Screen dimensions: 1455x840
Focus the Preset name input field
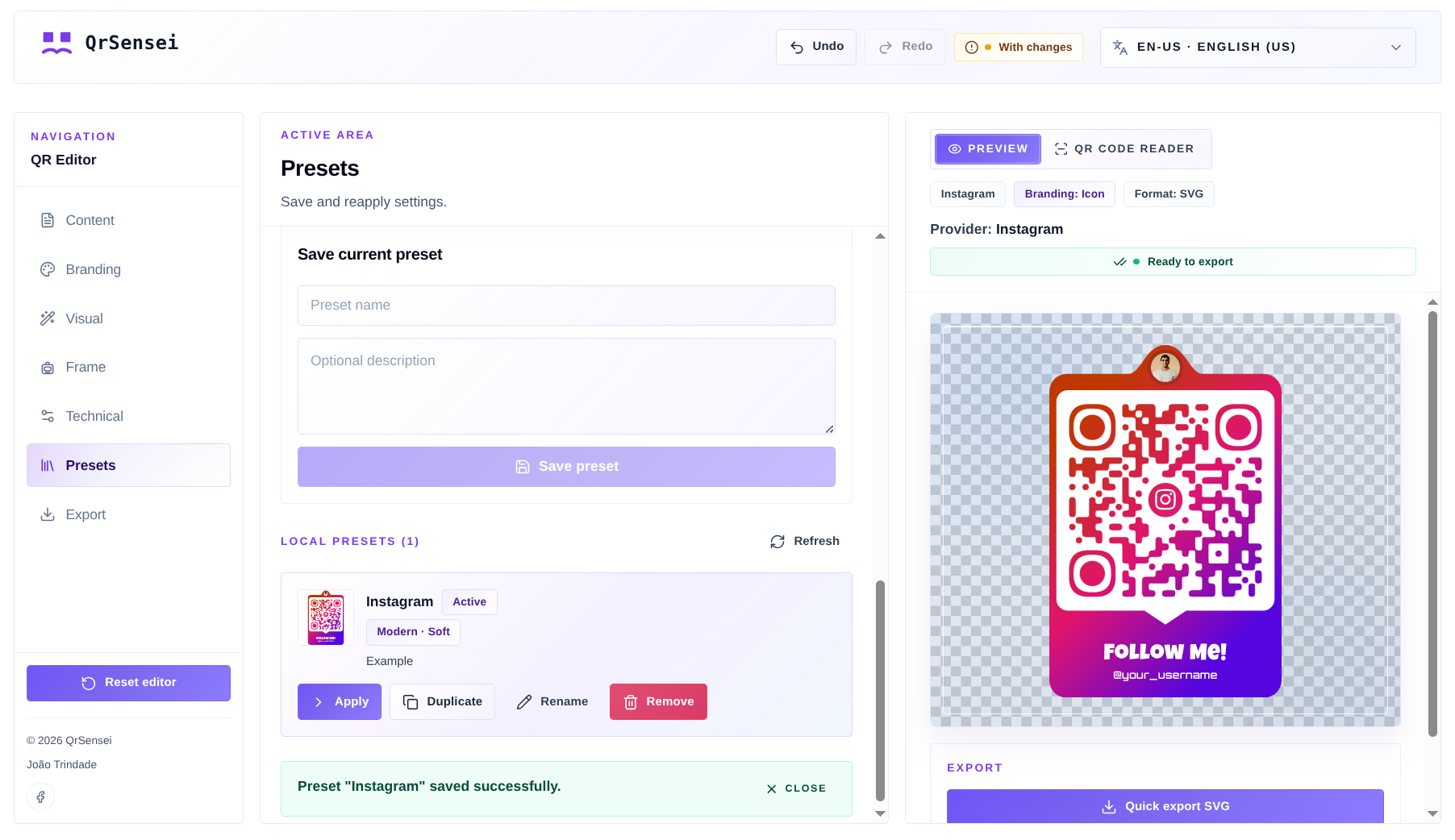pyautogui.click(x=566, y=306)
